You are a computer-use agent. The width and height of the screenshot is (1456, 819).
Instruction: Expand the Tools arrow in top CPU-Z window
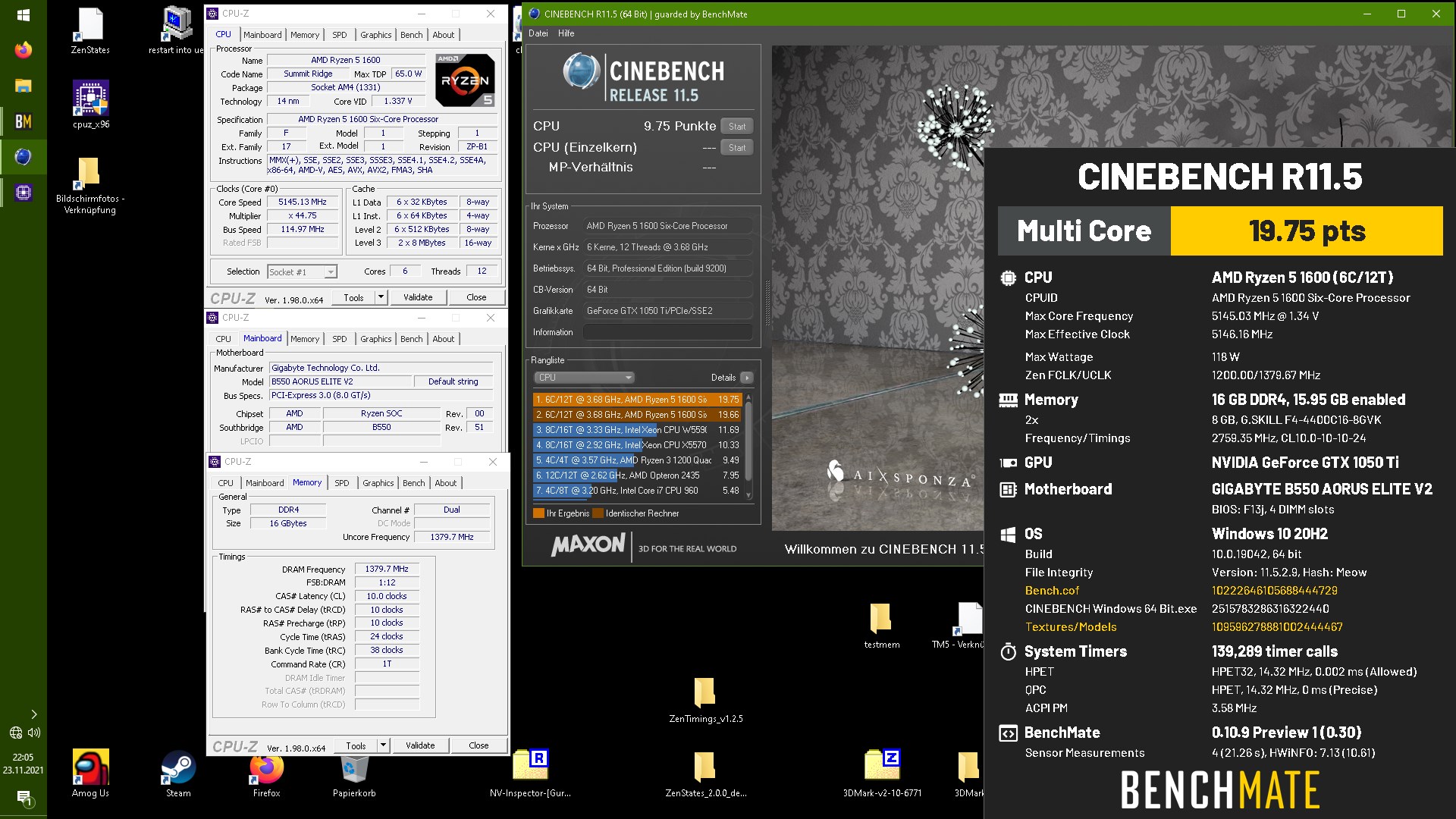click(381, 297)
